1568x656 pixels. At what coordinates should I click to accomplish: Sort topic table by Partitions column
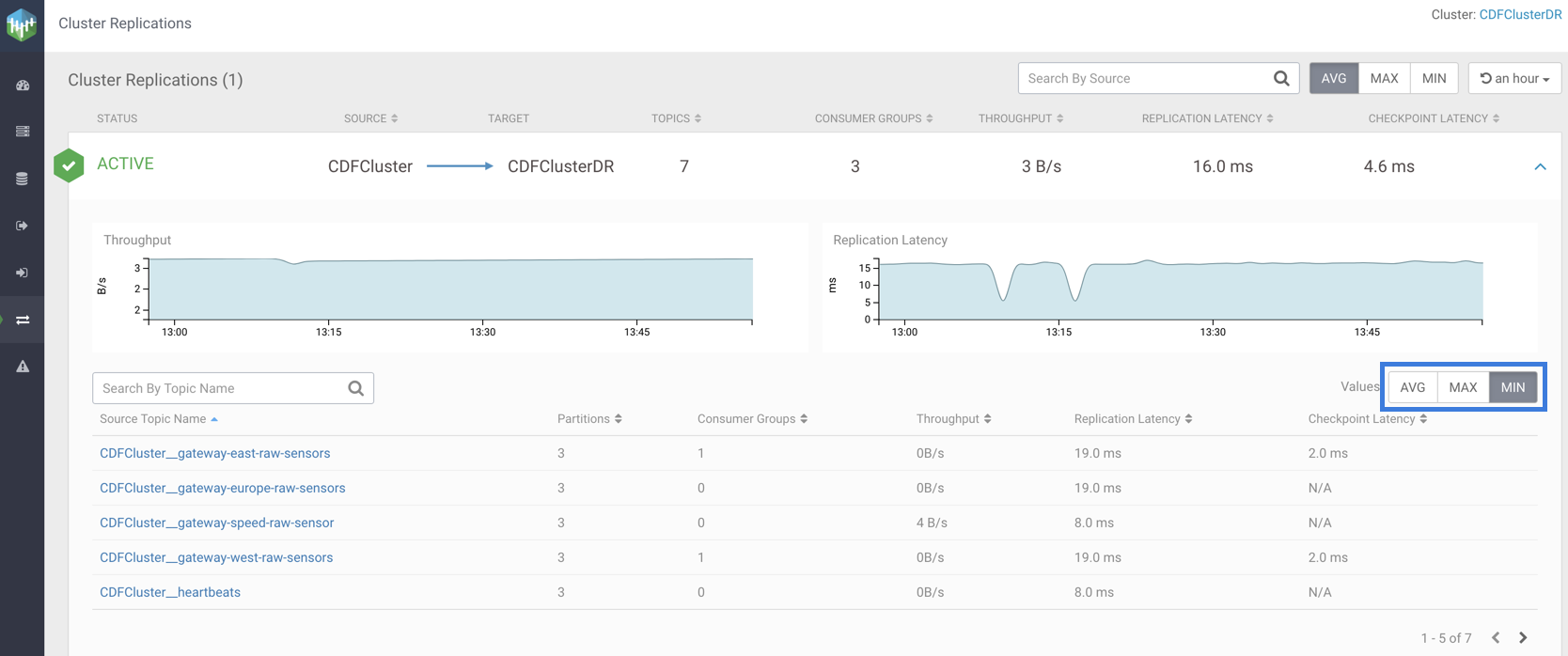point(589,419)
